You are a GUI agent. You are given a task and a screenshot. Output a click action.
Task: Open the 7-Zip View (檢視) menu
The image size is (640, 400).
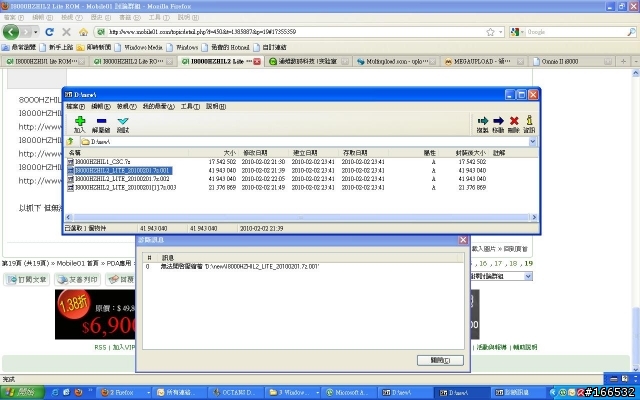pyautogui.click(x=127, y=107)
